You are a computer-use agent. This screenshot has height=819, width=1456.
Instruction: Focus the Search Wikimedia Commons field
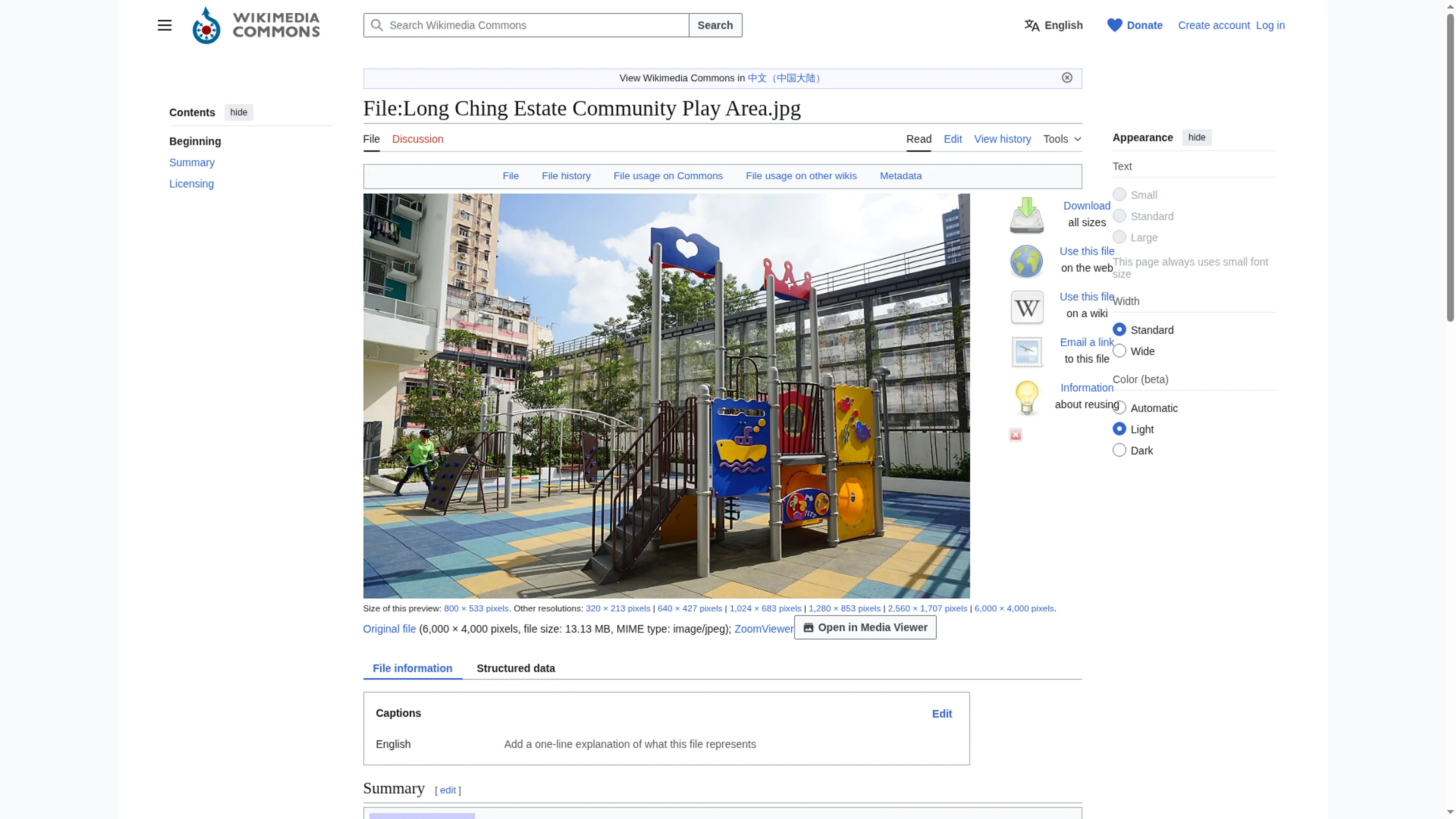pos(526,25)
